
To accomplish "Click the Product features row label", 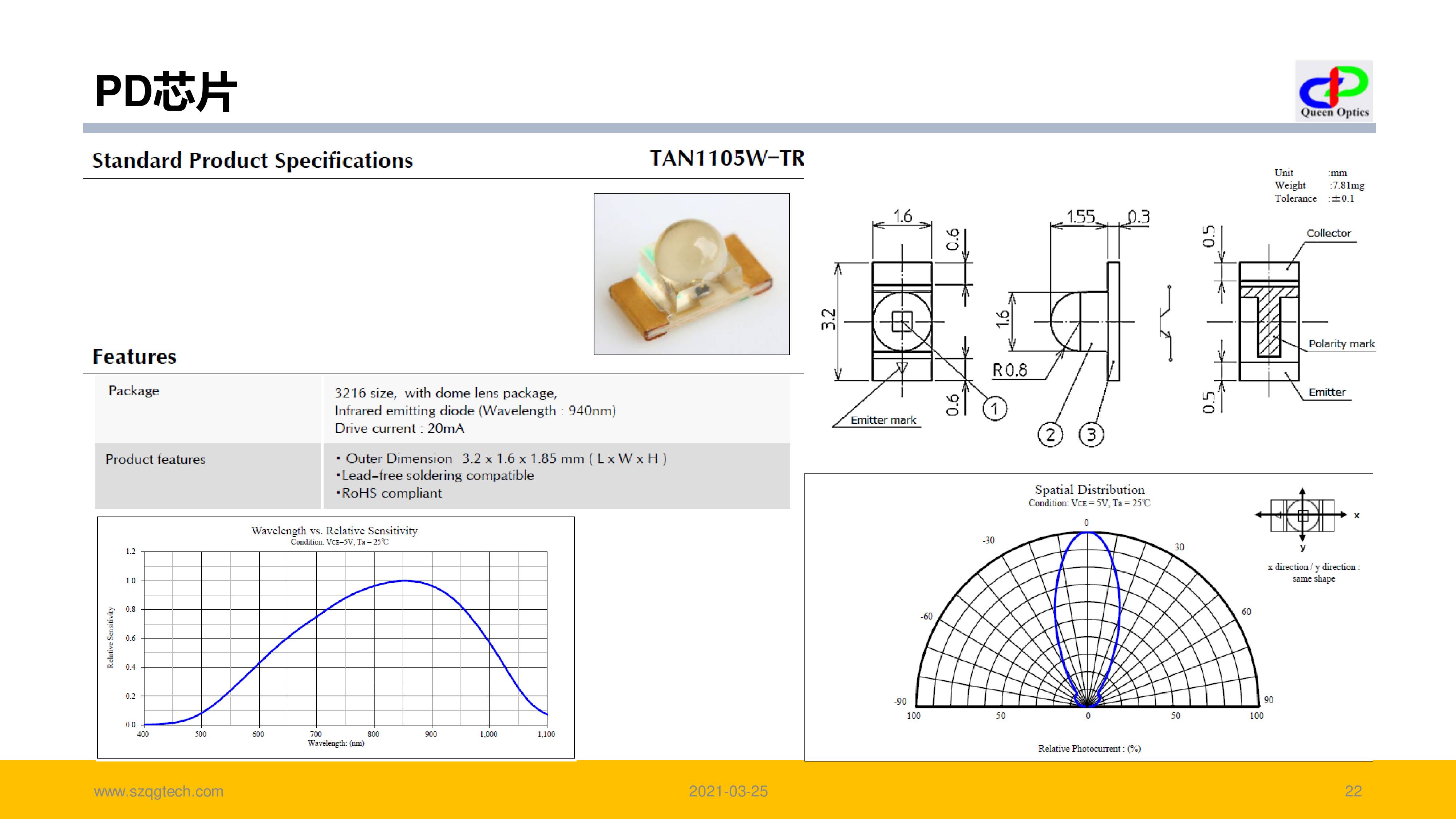I will click(x=155, y=459).
